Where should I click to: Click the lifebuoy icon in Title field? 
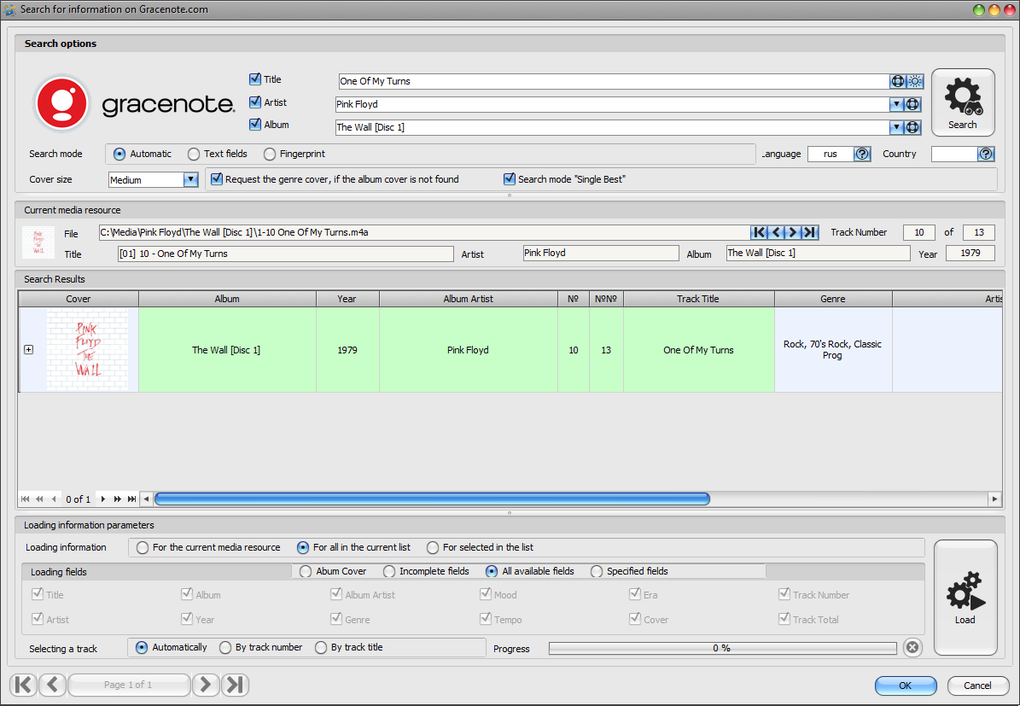[x=898, y=81]
